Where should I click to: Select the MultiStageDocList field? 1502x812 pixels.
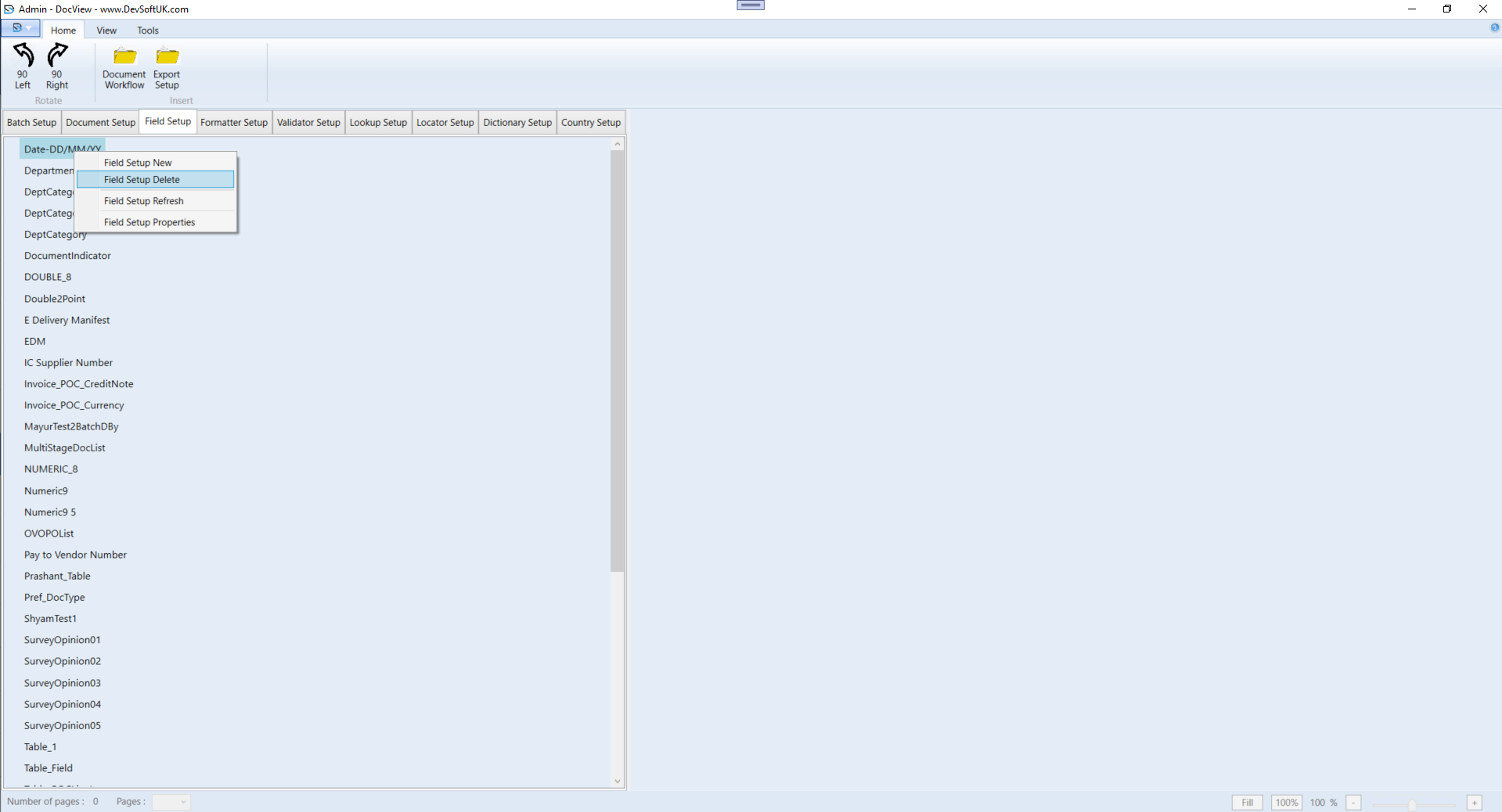(x=64, y=448)
